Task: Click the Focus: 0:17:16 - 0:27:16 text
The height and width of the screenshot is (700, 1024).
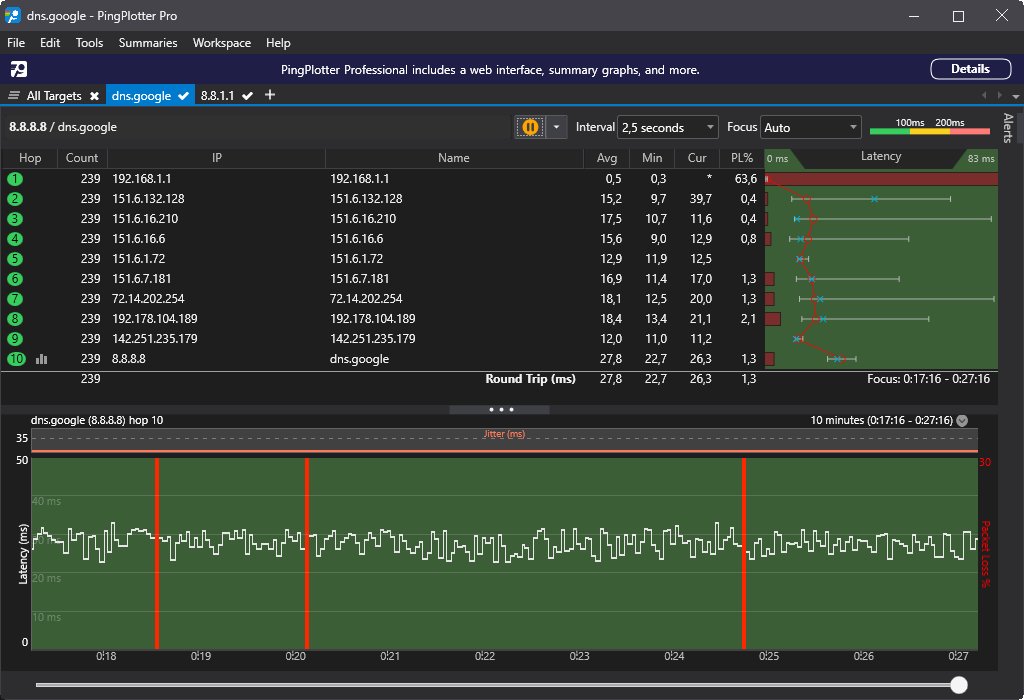Action: click(928, 379)
